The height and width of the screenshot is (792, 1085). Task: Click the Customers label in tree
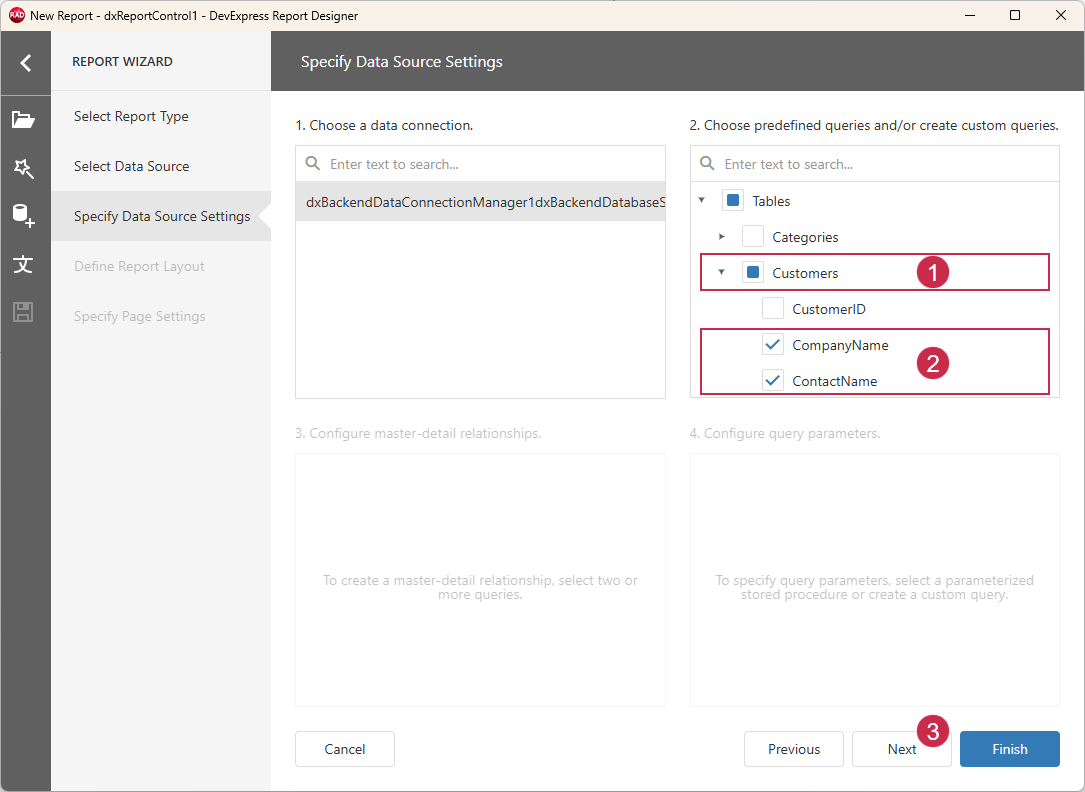tap(805, 273)
